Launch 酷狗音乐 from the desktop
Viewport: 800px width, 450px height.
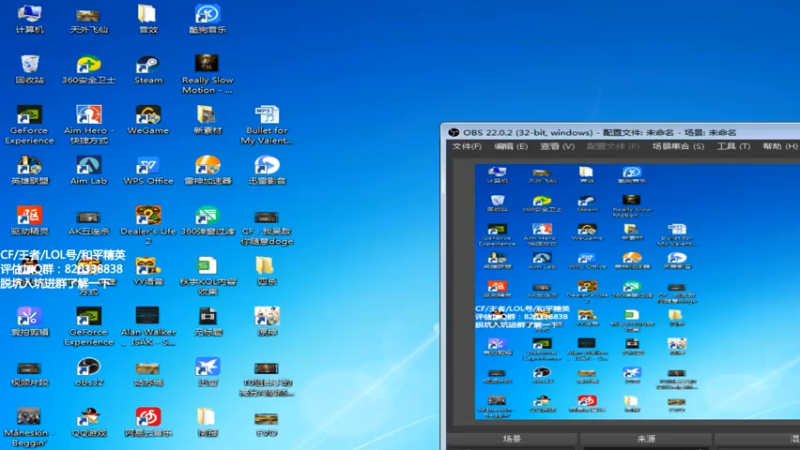(207, 19)
